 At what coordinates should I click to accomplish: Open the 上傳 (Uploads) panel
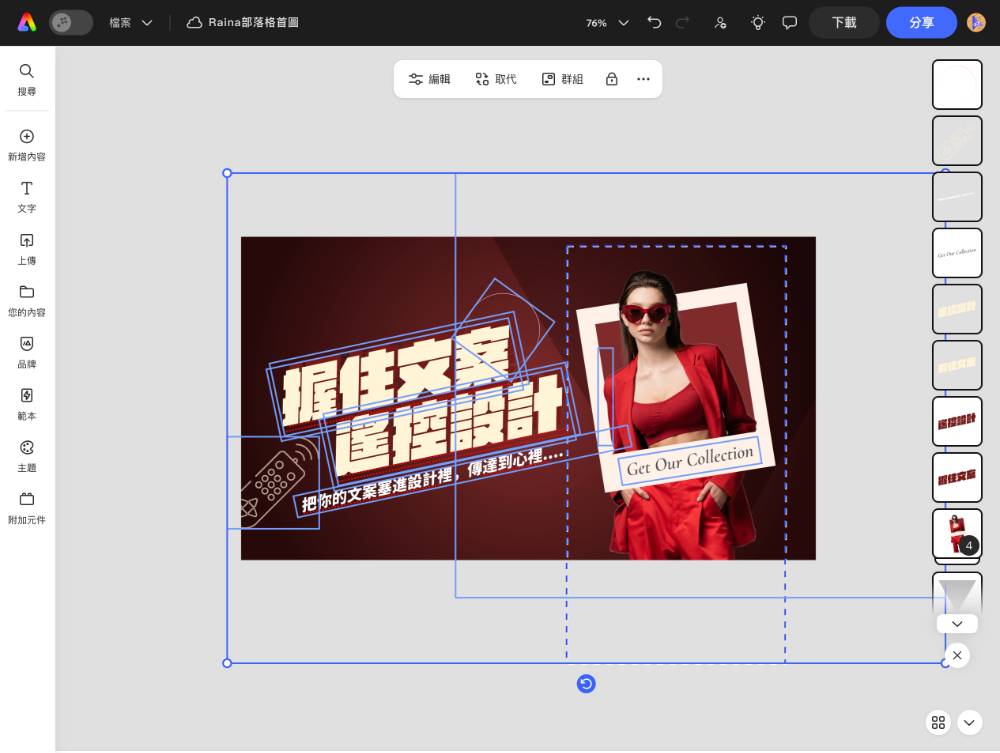click(x=26, y=249)
